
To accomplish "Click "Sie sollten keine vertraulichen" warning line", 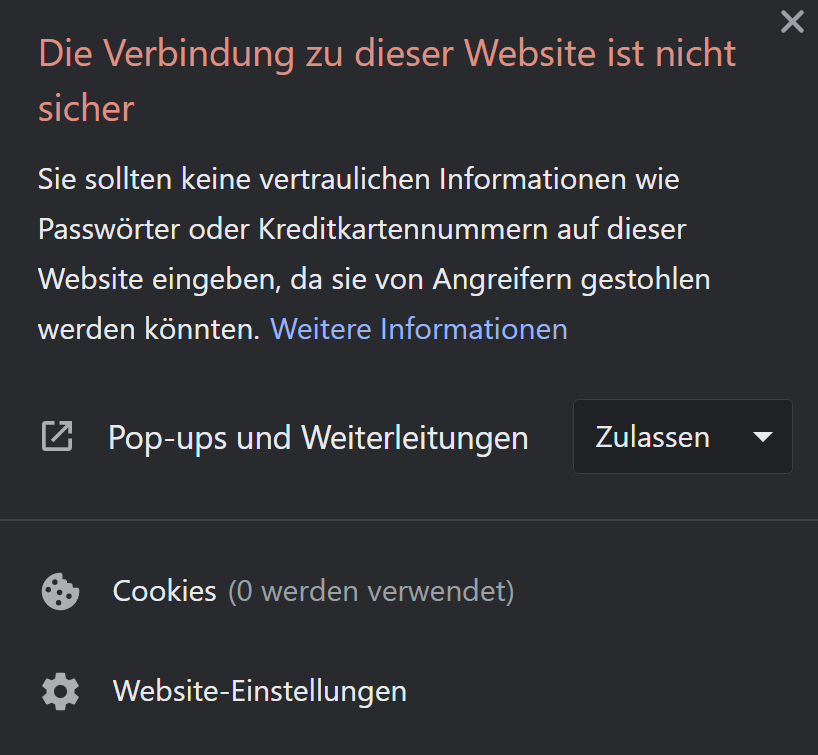I will click(x=234, y=179).
